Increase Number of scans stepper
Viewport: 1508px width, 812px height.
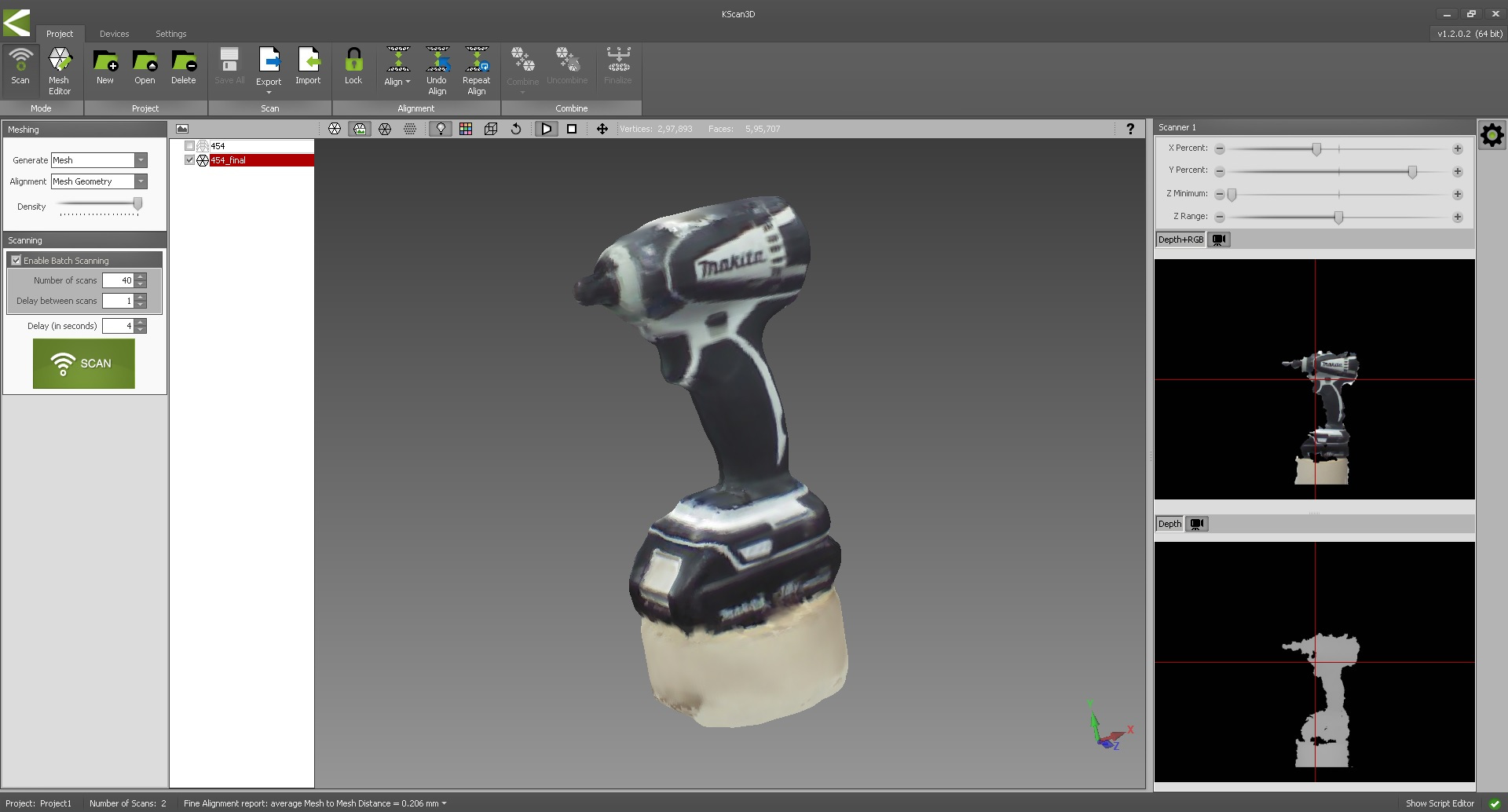(141, 276)
